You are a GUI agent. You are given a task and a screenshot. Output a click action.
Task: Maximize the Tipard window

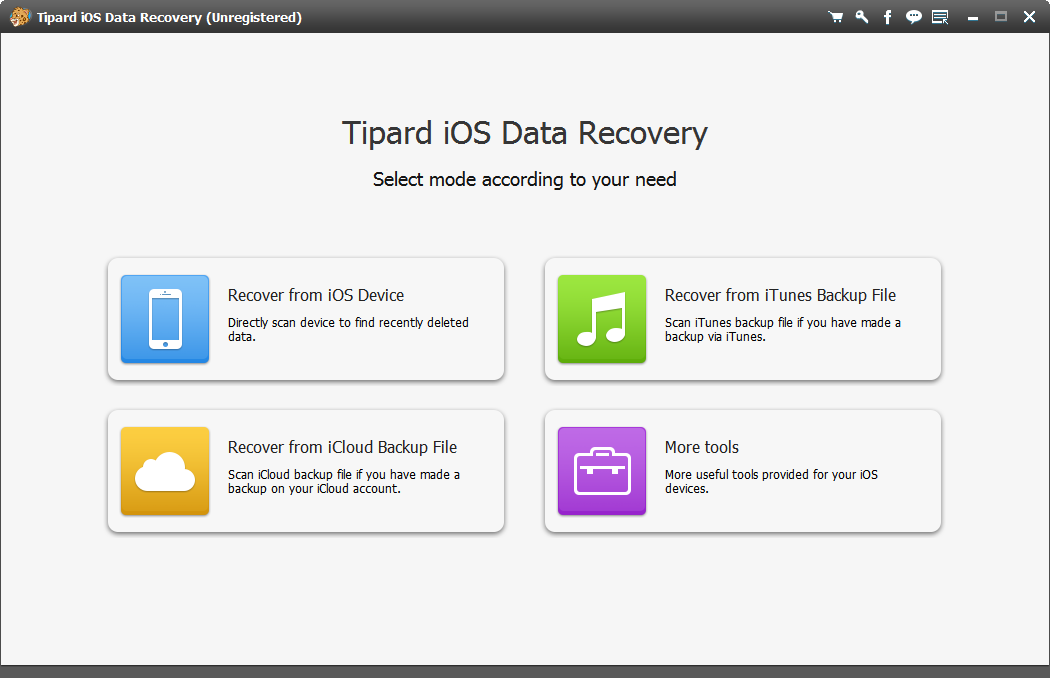(x=1000, y=17)
